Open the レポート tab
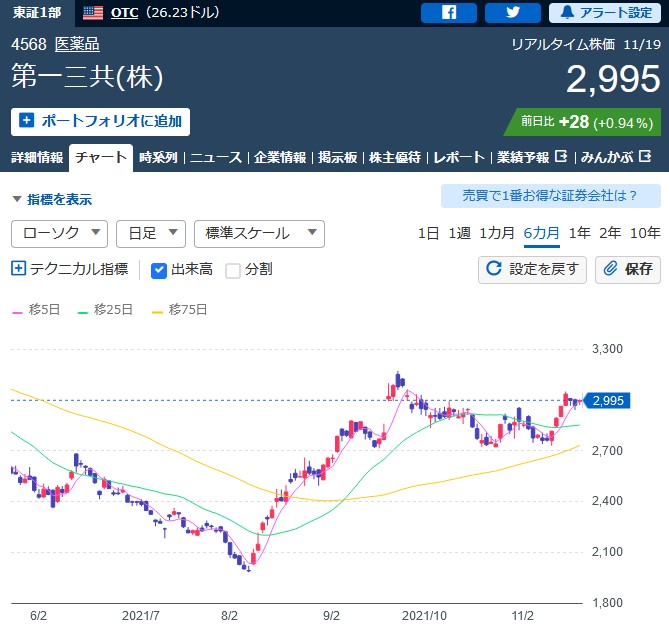 click(x=459, y=157)
